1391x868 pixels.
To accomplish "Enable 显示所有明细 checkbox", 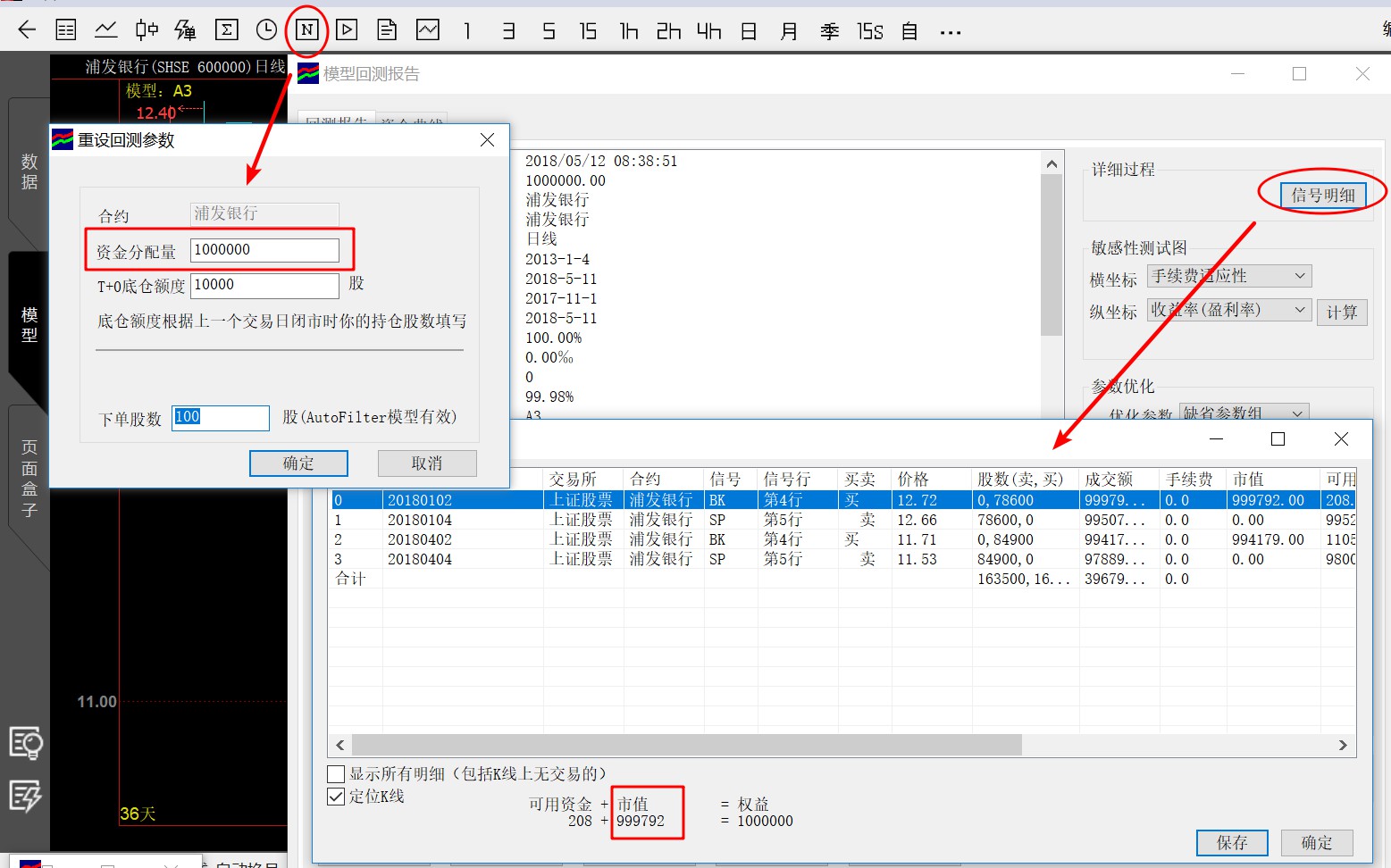I will (337, 774).
